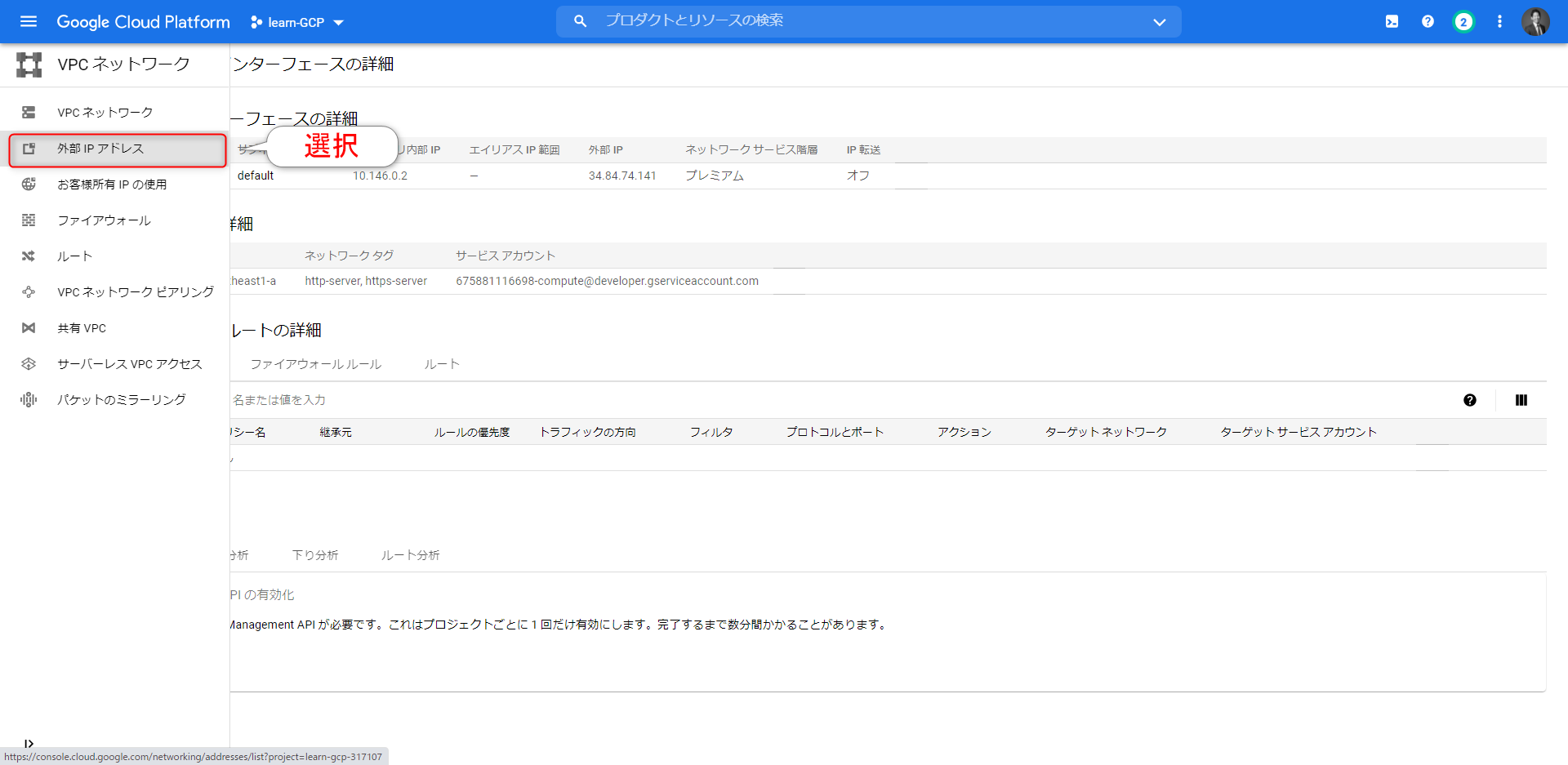Open the filter help question icon
1568x765 pixels.
pos(1470,400)
